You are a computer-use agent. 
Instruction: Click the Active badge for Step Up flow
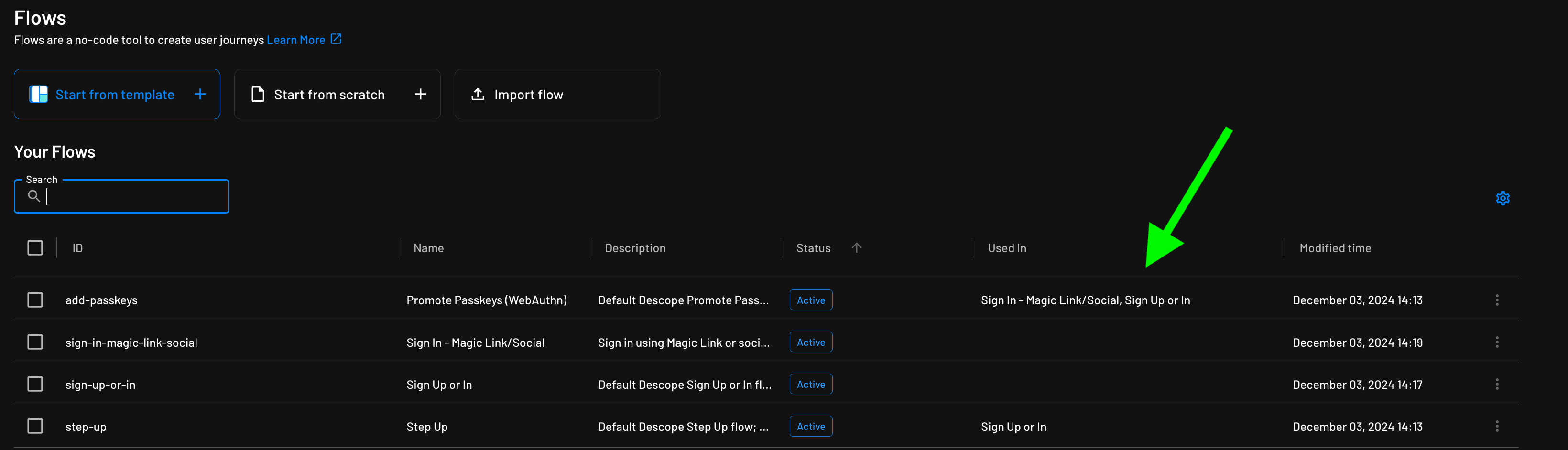point(810,426)
